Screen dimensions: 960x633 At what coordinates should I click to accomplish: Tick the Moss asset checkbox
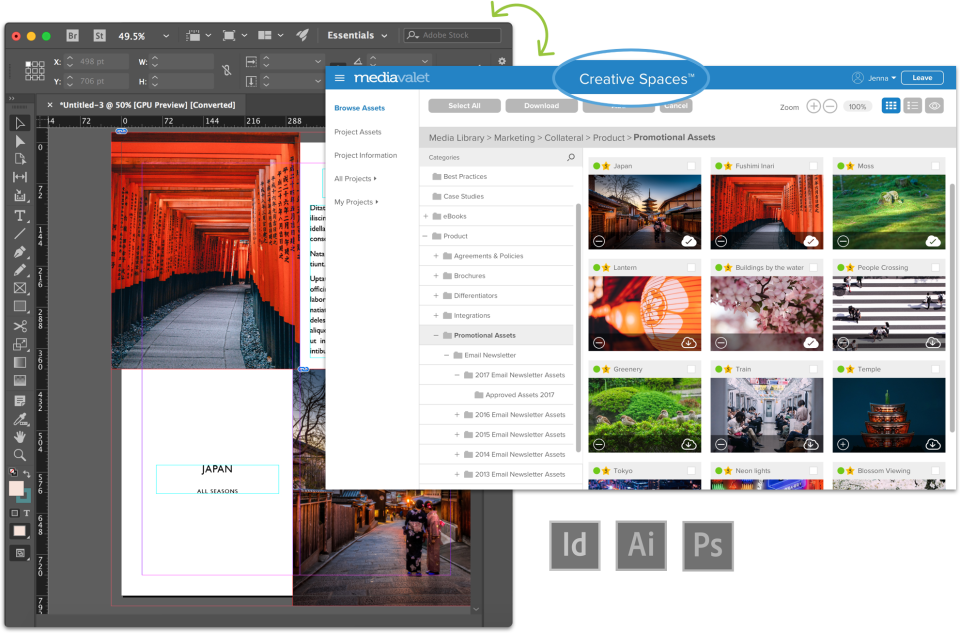tap(935, 166)
